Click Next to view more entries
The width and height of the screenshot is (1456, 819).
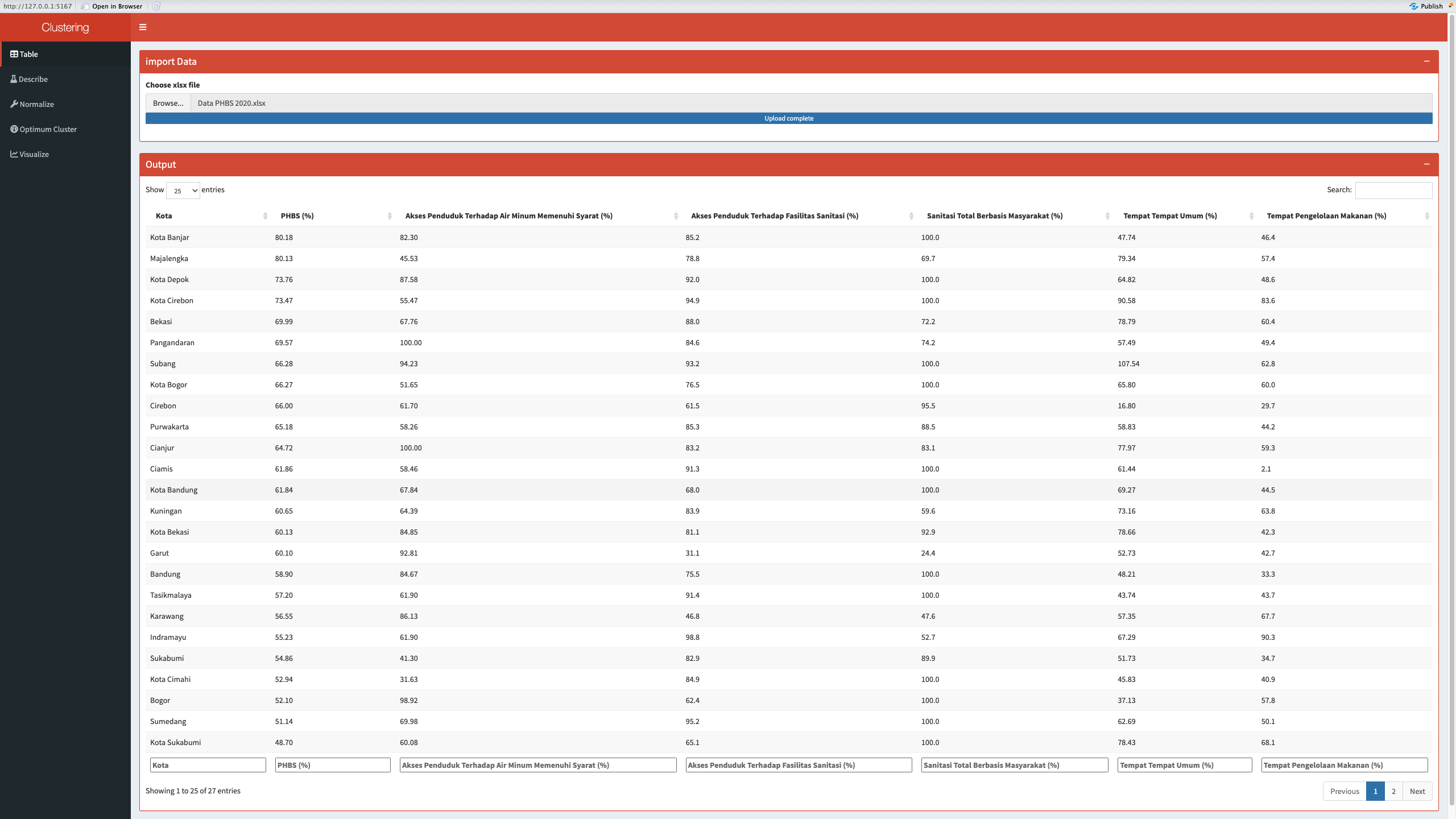pos(1418,791)
